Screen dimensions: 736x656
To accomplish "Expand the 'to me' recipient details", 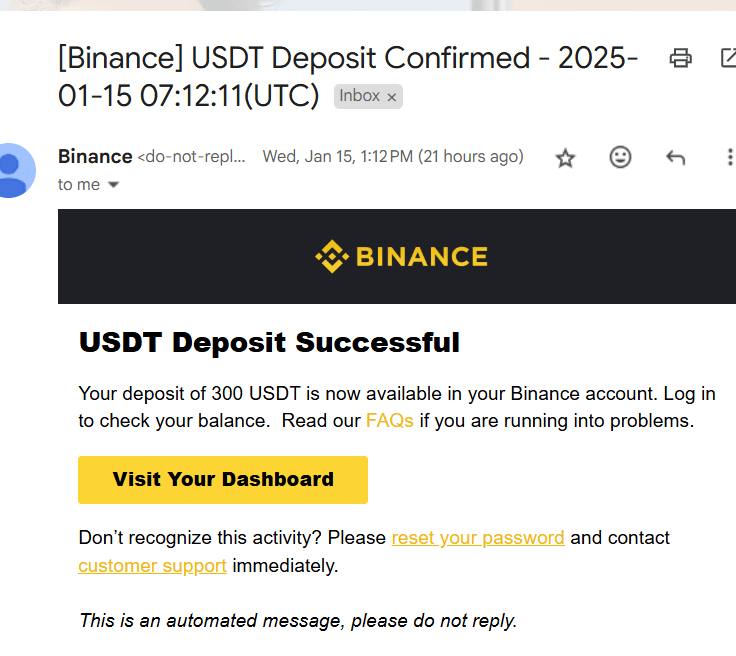I will point(113,185).
